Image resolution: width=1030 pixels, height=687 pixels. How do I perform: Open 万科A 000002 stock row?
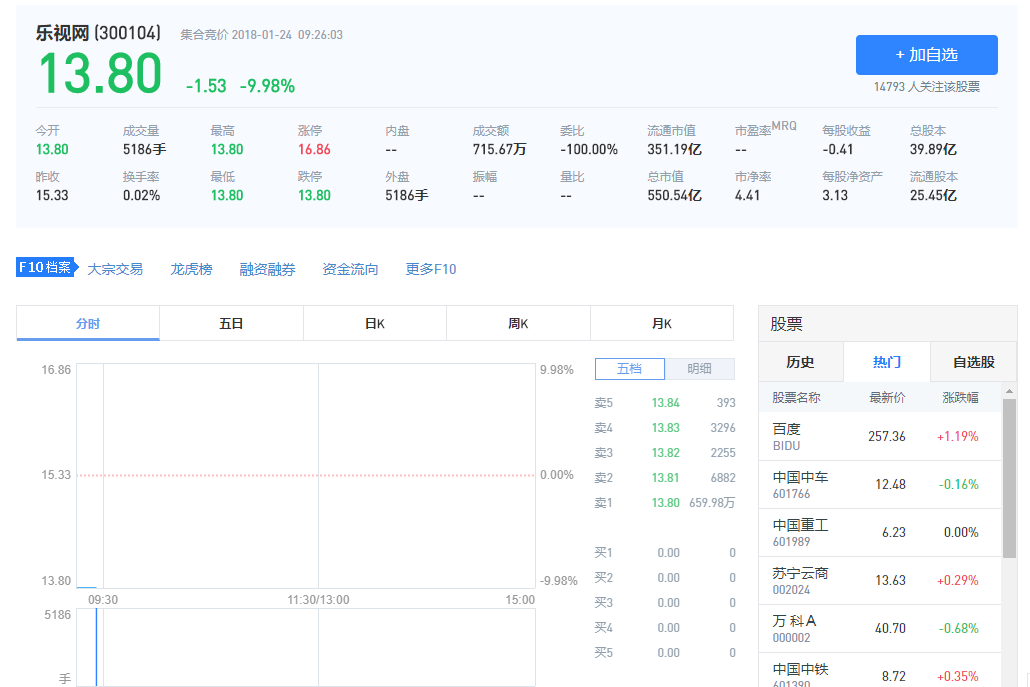[880, 628]
